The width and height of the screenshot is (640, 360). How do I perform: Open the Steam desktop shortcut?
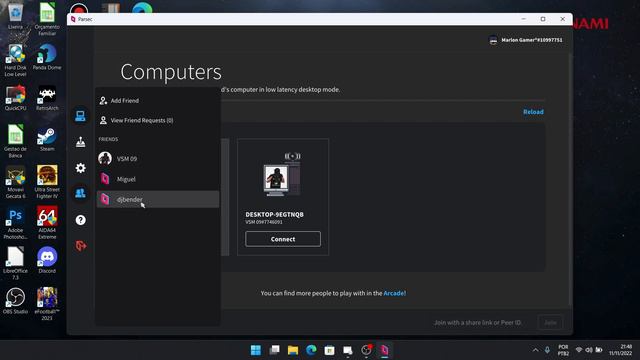point(47,140)
